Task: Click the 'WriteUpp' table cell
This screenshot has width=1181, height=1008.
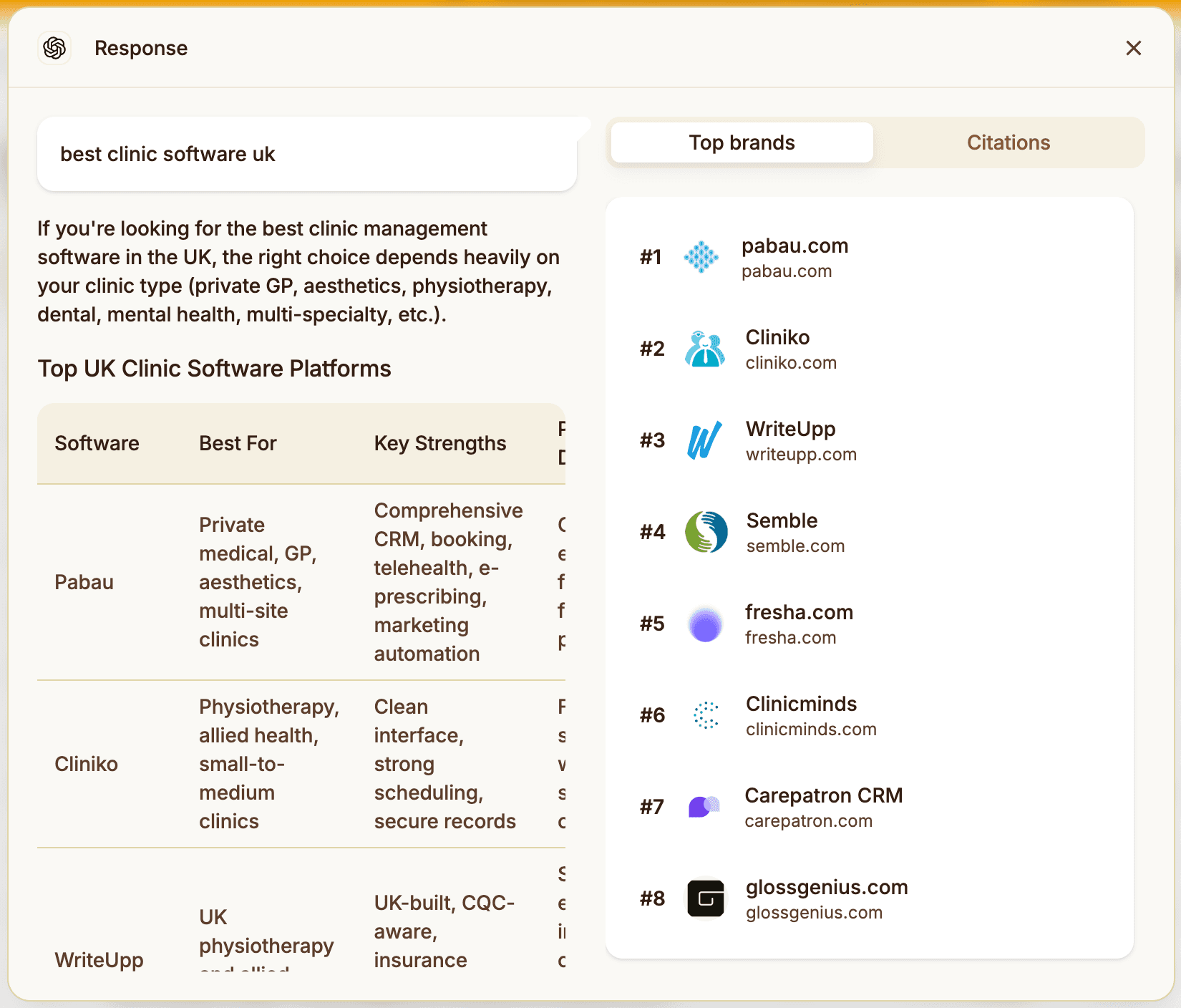Action: click(x=99, y=960)
